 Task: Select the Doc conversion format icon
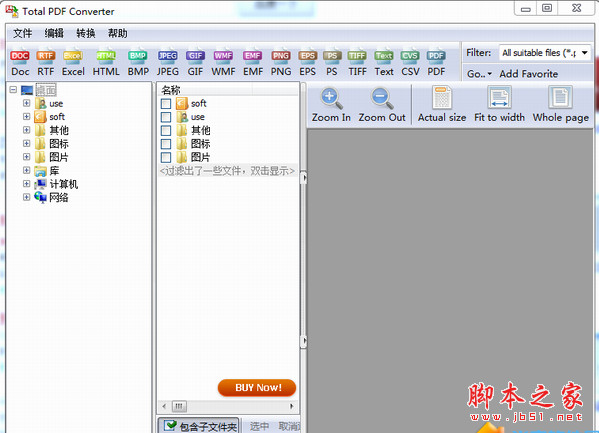tap(20, 63)
